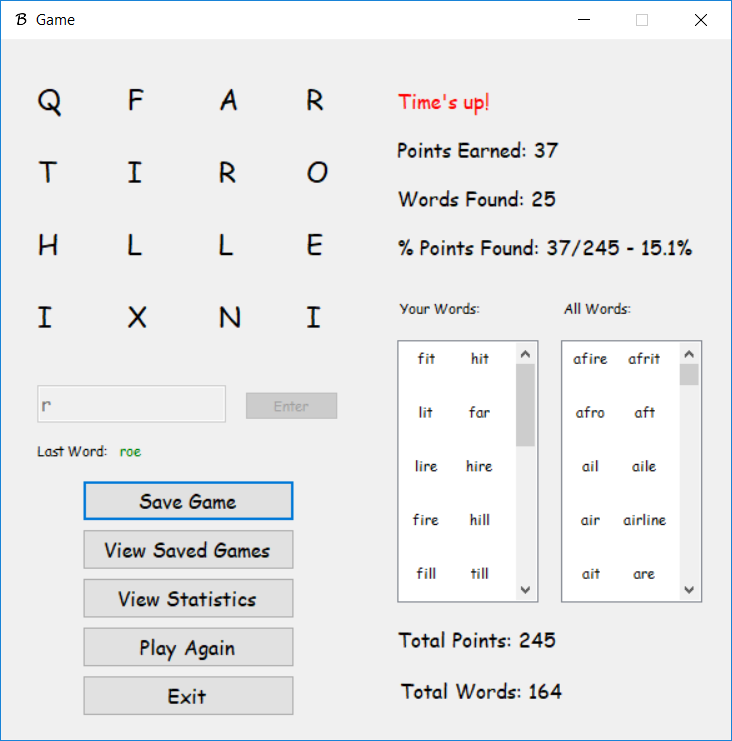732x741 pixels.
Task: Select the Q letter tile
Action: [x=49, y=101]
